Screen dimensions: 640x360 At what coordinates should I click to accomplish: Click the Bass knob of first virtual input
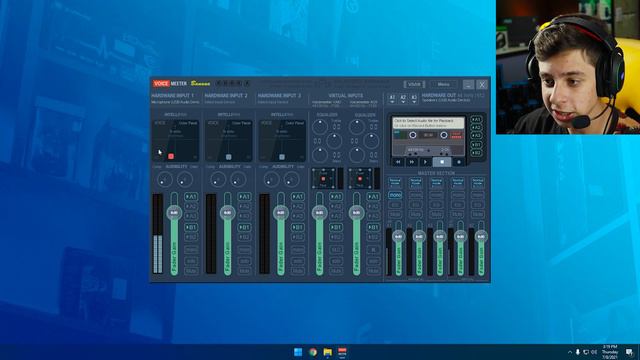coord(320,155)
